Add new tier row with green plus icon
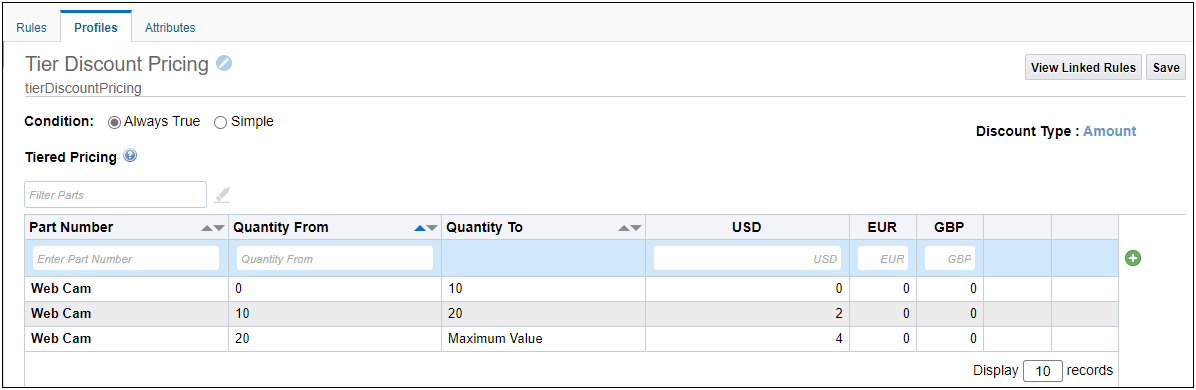The height and width of the screenshot is (390, 1196). point(1133,259)
